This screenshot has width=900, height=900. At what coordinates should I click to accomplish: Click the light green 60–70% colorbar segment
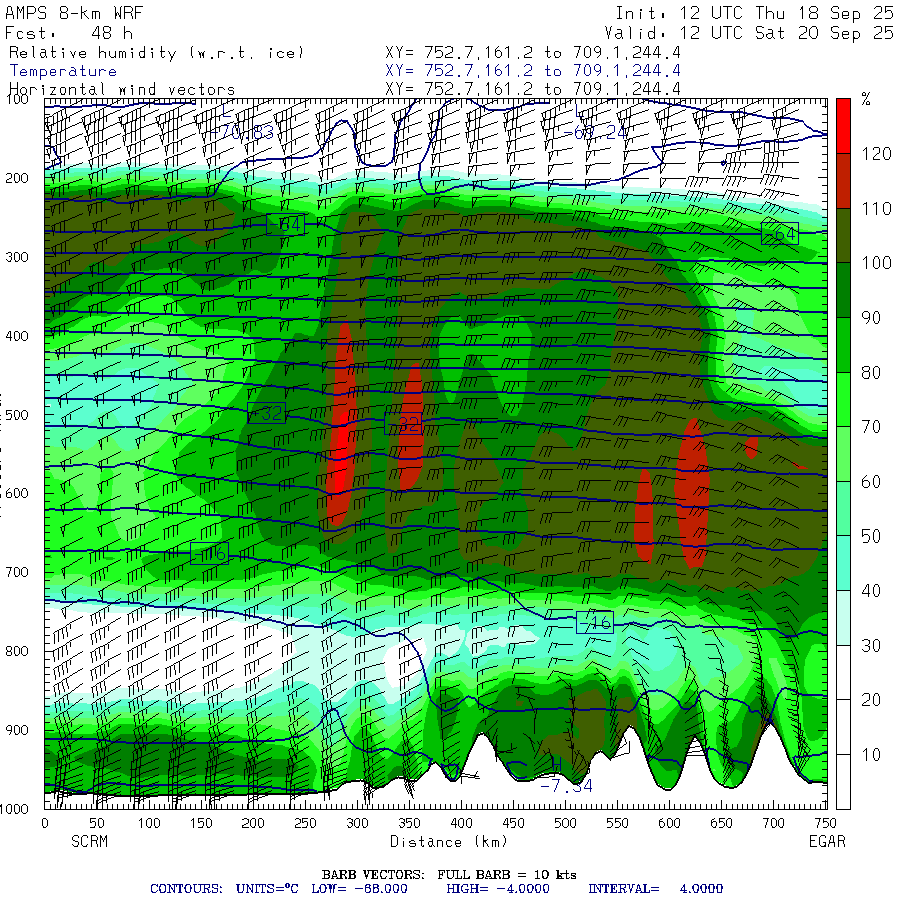point(843,453)
